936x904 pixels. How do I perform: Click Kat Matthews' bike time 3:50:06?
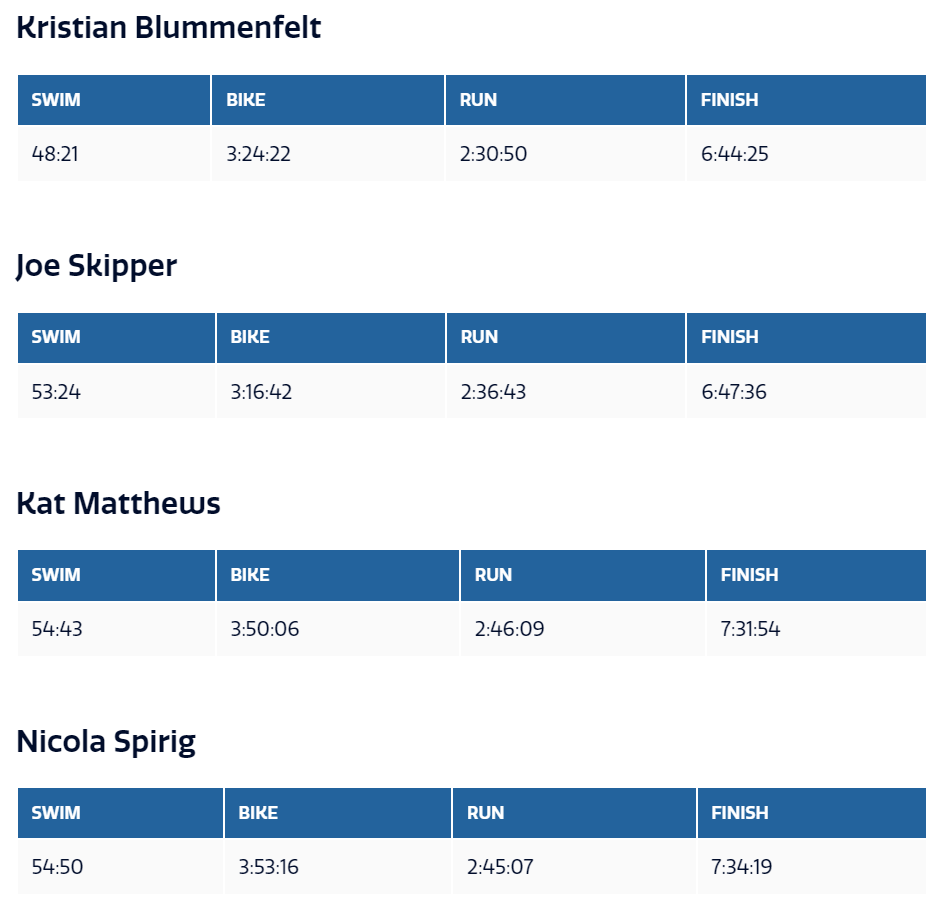pyautogui.click(x=265, y=629)
